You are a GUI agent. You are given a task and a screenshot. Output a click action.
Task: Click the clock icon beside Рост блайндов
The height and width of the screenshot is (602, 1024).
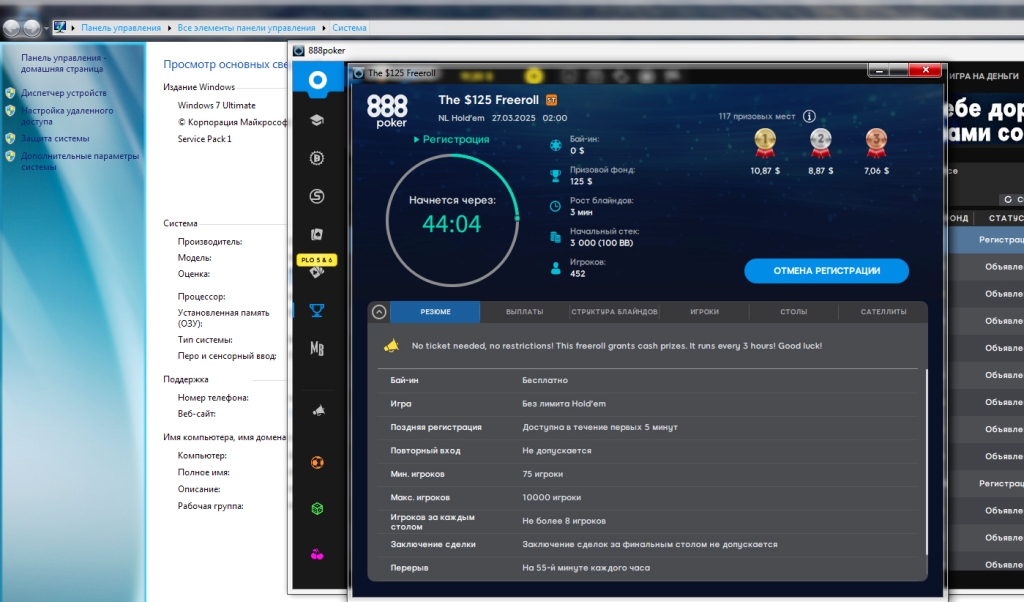(x=555, y=206)
